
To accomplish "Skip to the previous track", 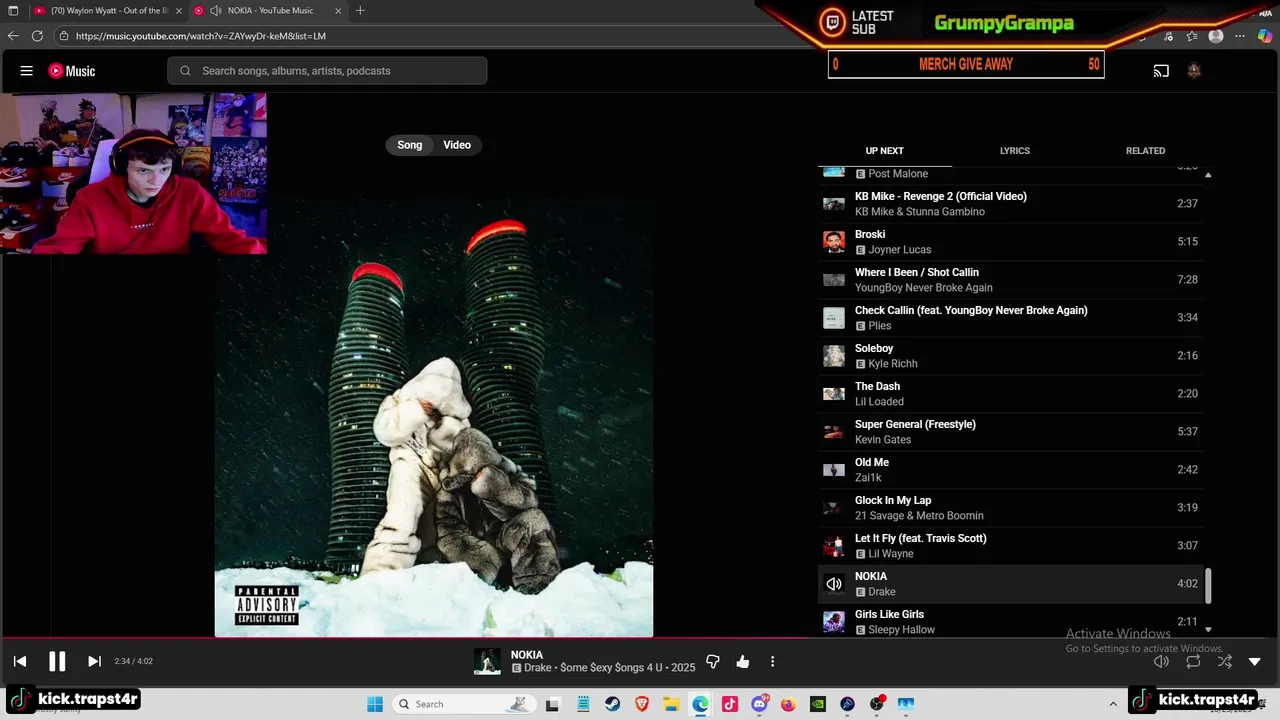I will pos(20,661).
